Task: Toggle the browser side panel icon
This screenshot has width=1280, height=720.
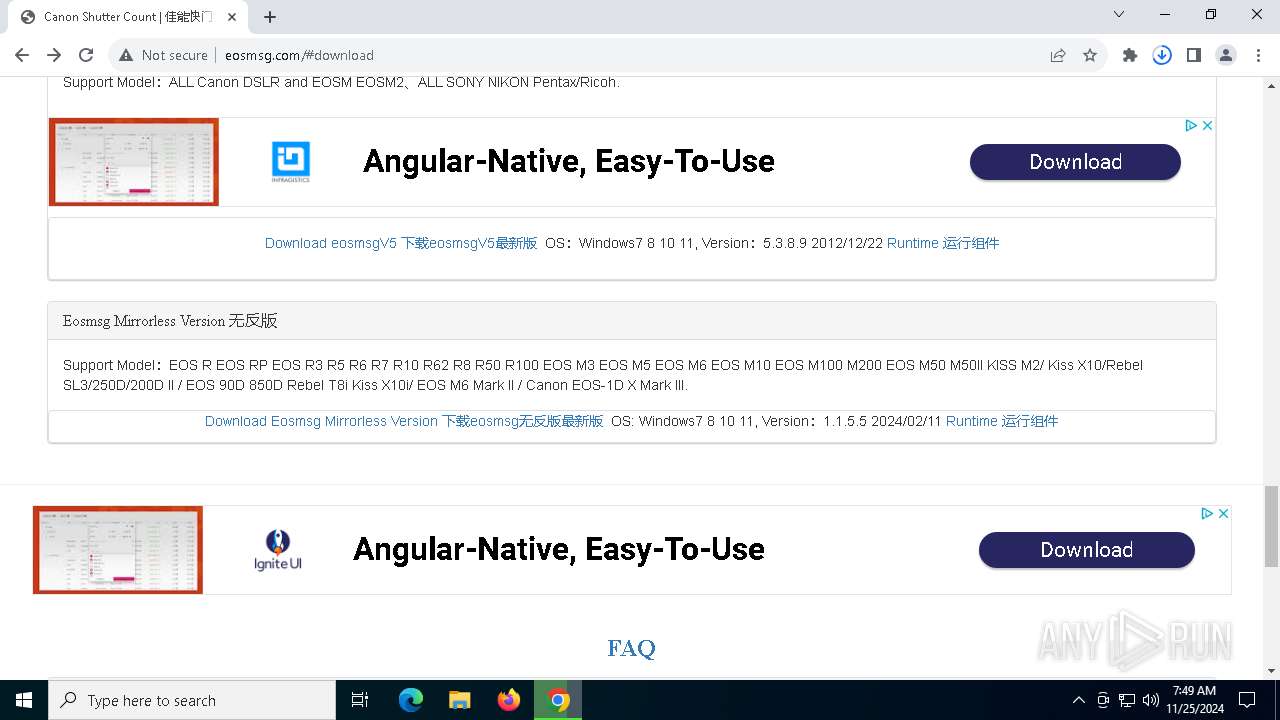Action: (1194, 55)
